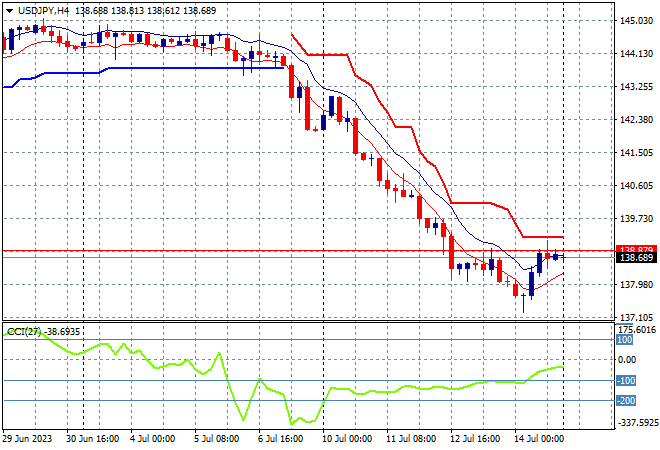Click the blue 100 level tag in CCI panel
The image size is (660, 450).
[624, 340]
